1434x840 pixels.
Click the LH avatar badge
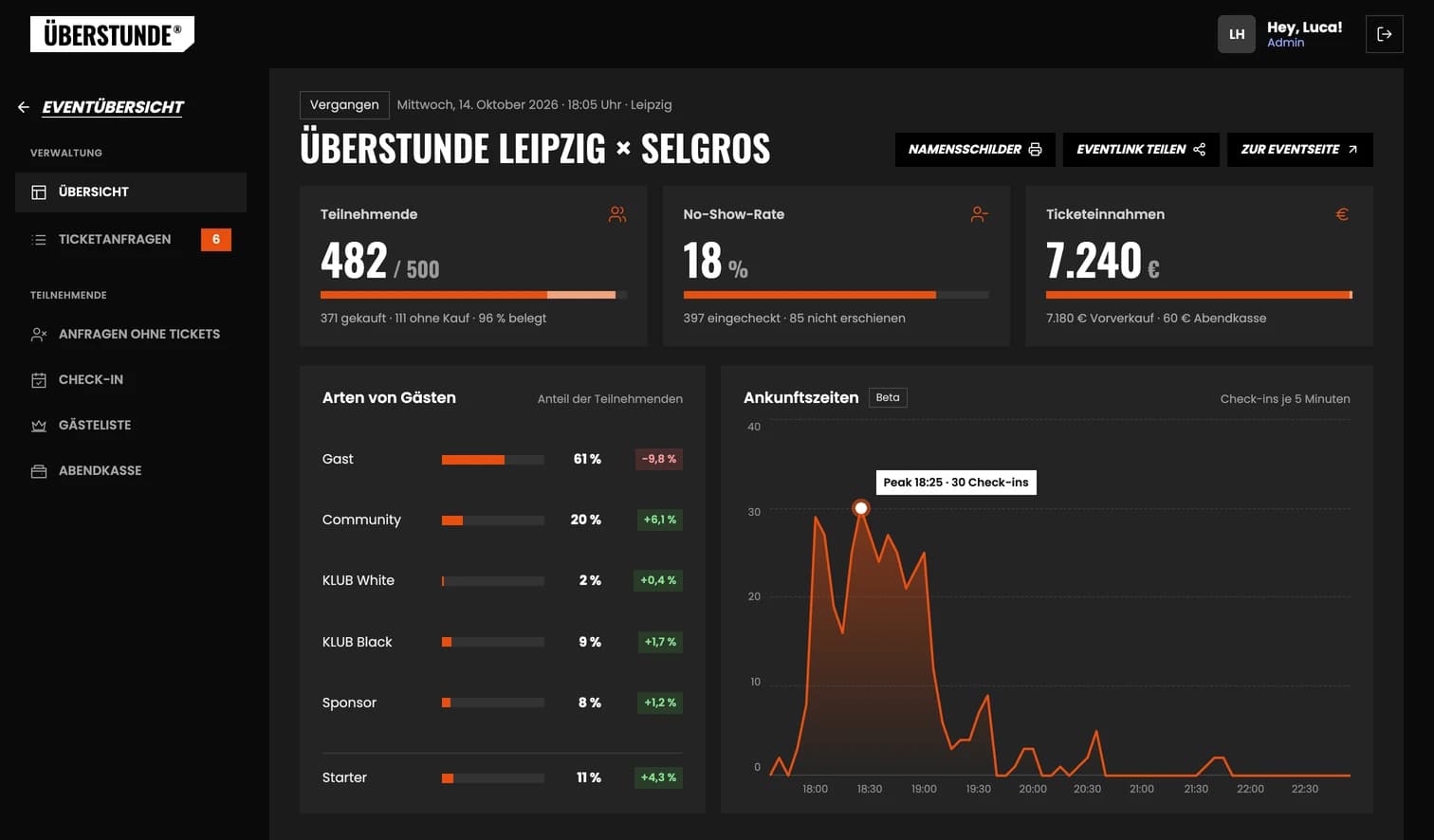coord(1237,34)
